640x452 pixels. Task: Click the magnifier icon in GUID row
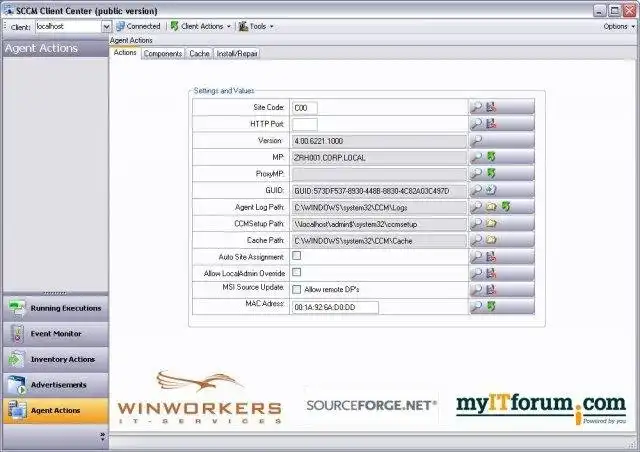tap(476, 190)
